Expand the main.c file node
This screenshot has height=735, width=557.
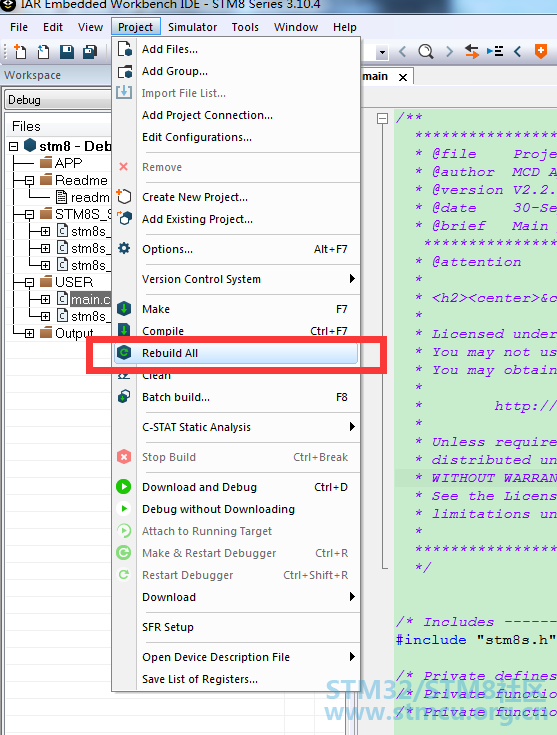[45, 299]
